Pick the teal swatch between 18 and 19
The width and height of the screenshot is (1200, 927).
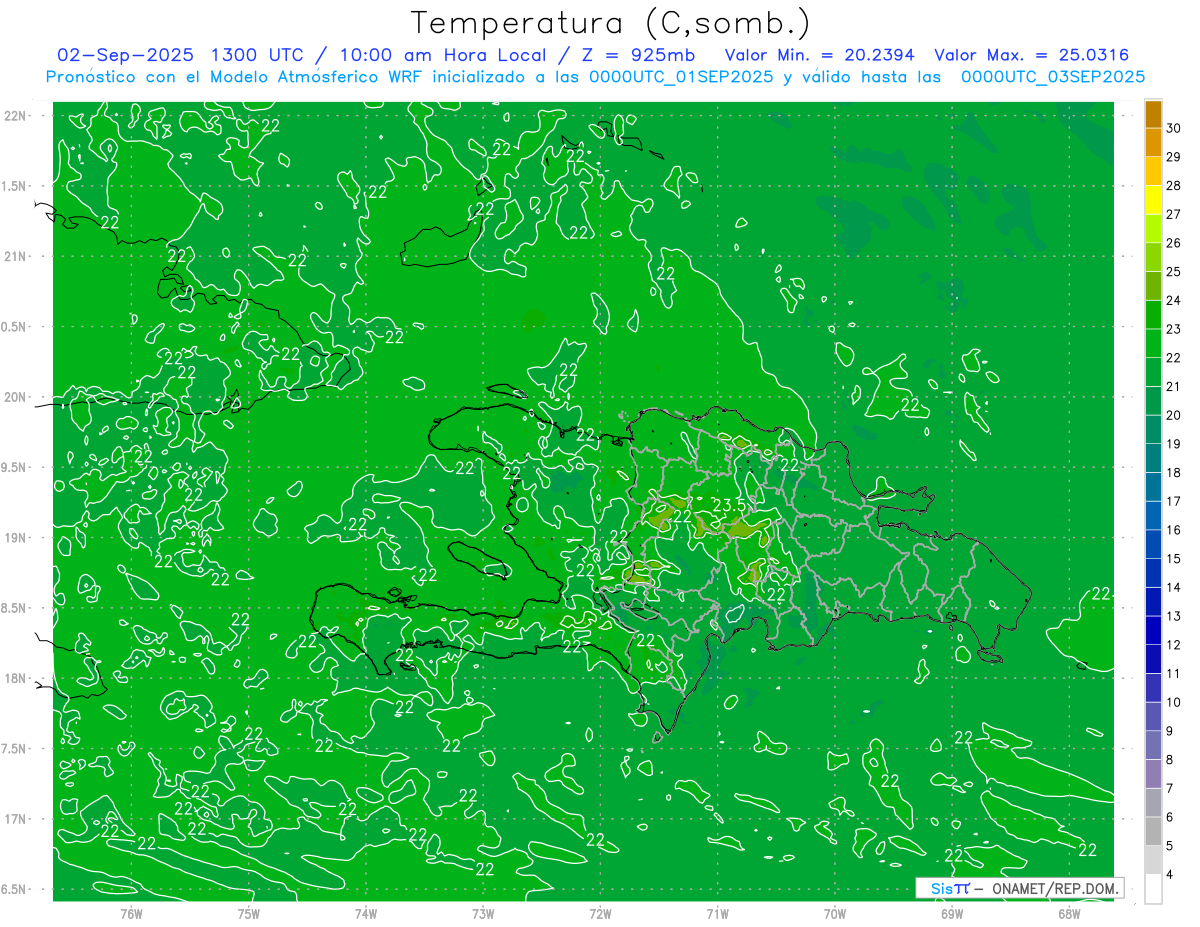pos(1153,458)
